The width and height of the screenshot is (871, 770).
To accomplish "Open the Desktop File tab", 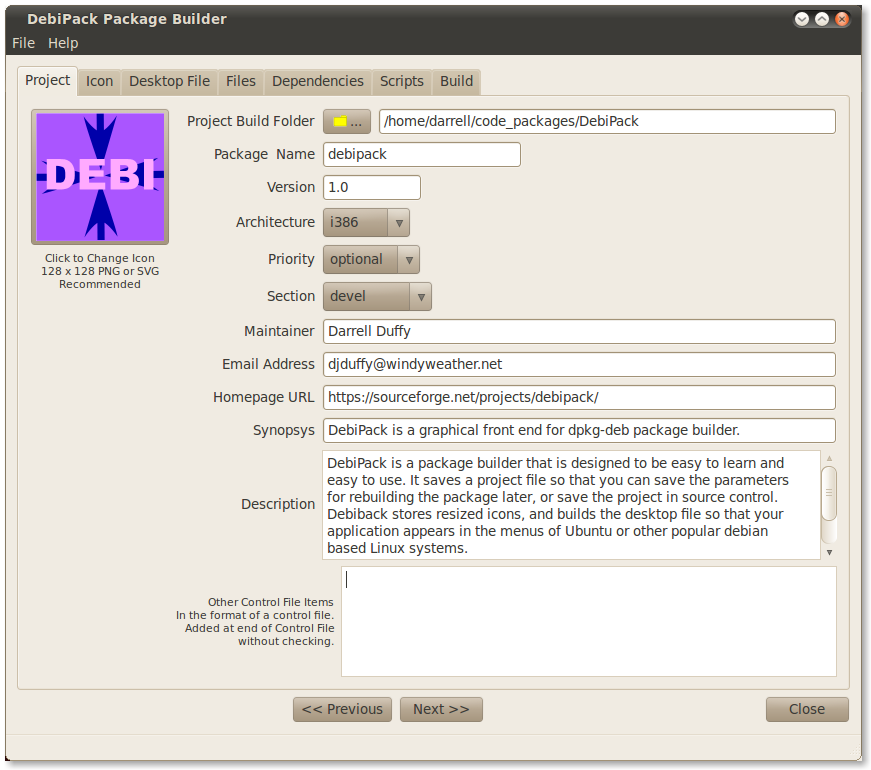I will [x=169, y=81].
